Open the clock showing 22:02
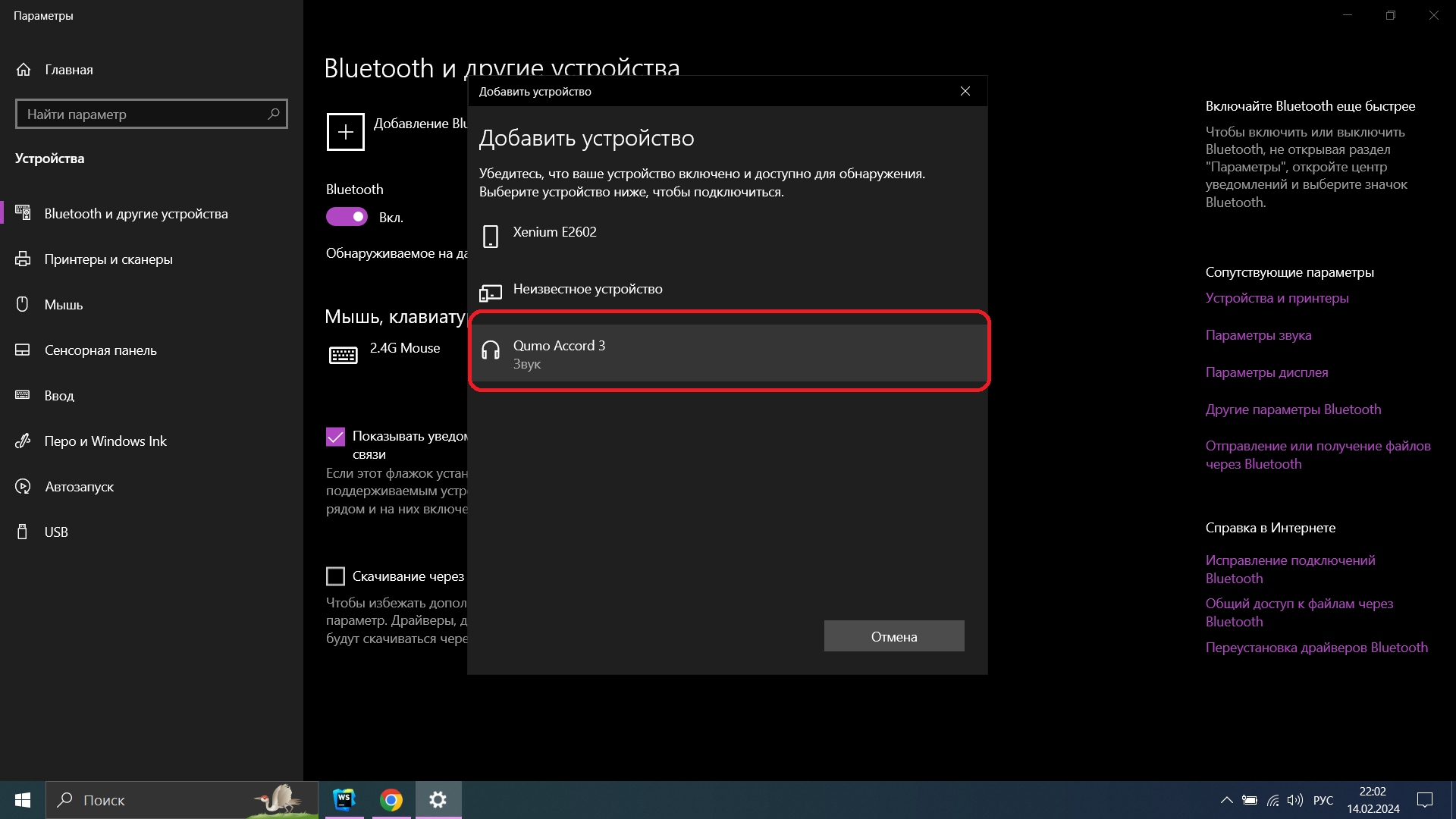This screenshot has height=819, width=1456. [x=1373, y=800]
